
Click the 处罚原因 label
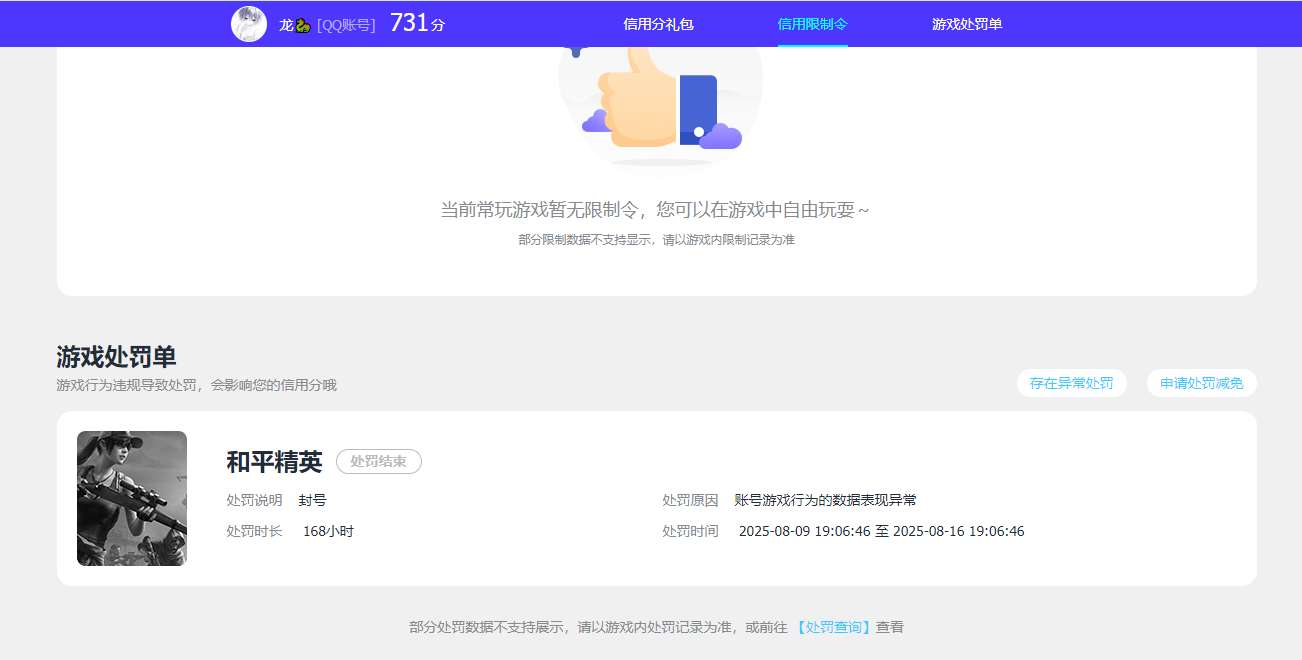tap(690, 500)
